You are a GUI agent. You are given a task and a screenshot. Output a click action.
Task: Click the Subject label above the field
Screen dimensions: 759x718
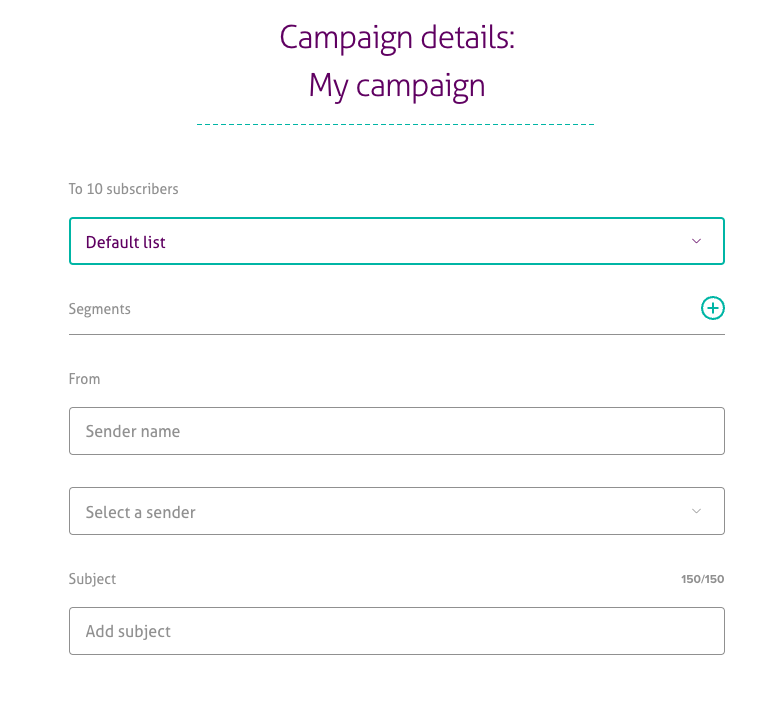coord(92,579)
